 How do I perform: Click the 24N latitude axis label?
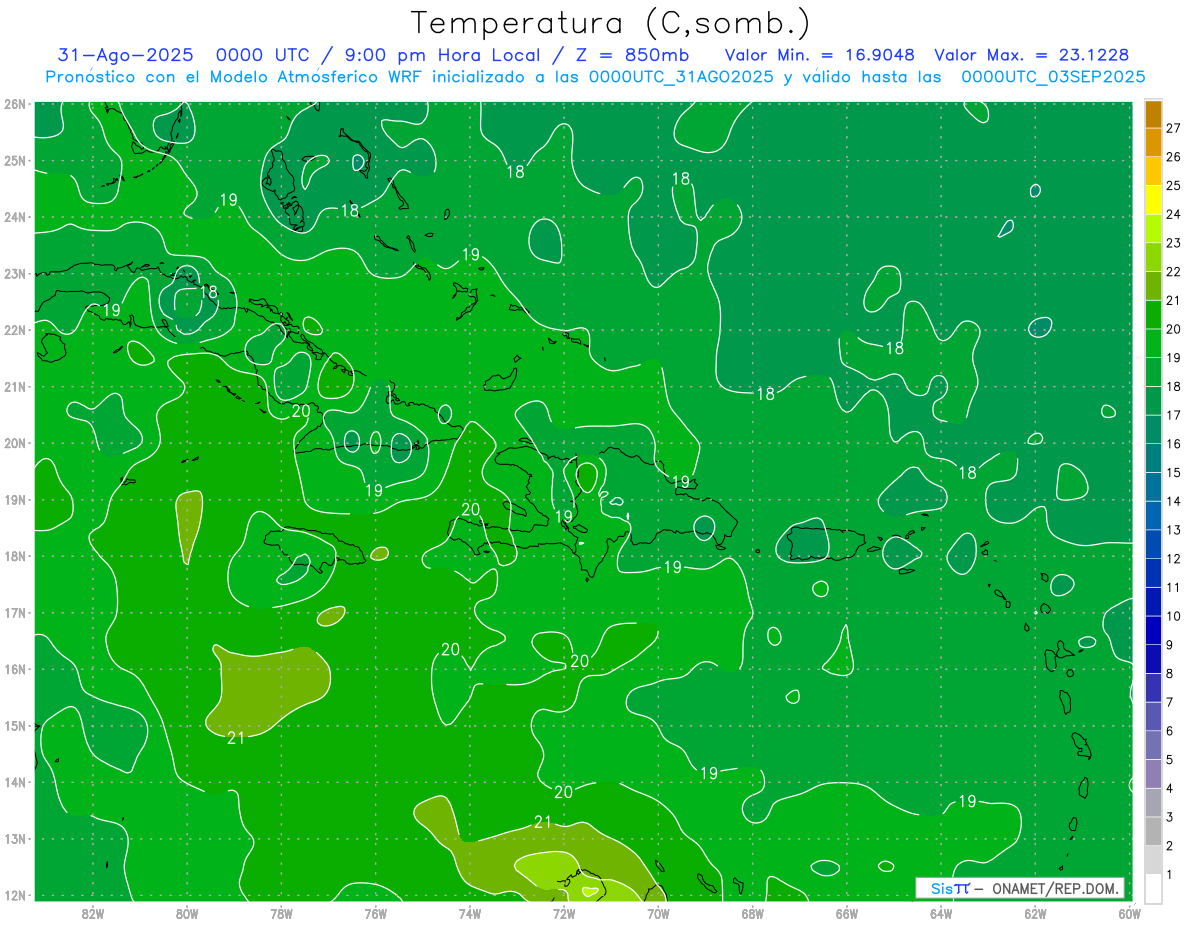(14, 217)
